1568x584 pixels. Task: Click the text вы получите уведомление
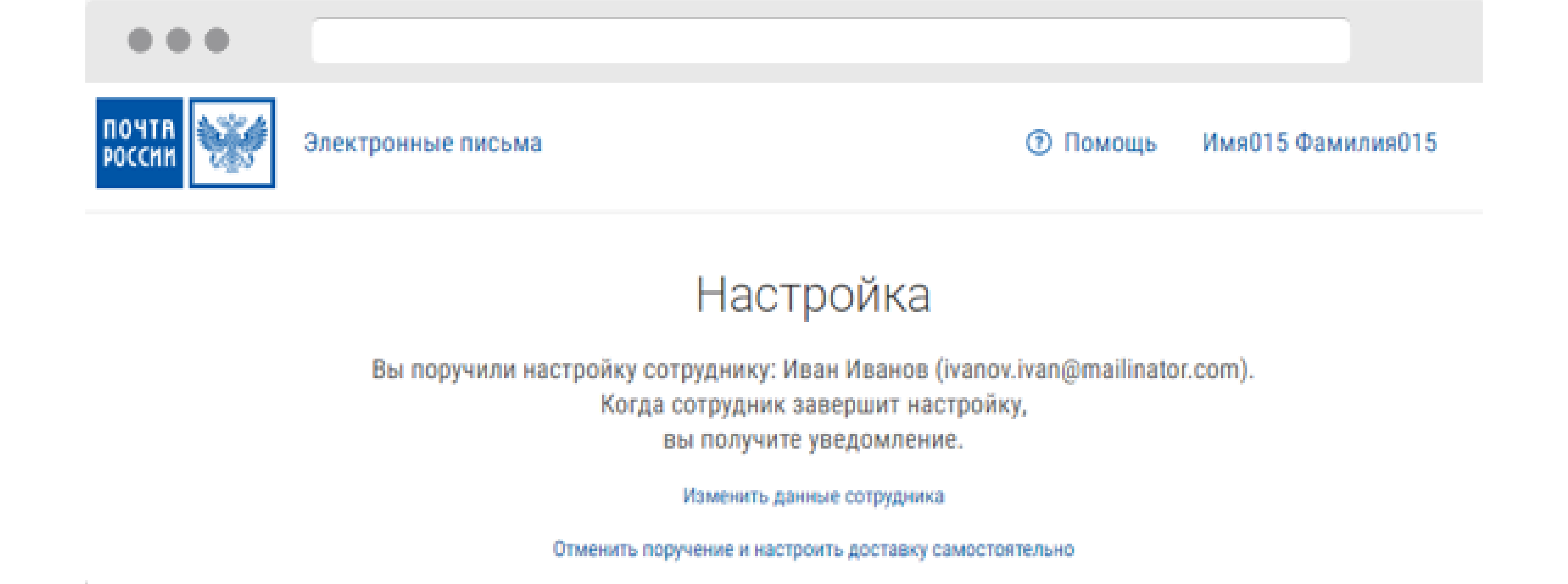tap(813, 440)
